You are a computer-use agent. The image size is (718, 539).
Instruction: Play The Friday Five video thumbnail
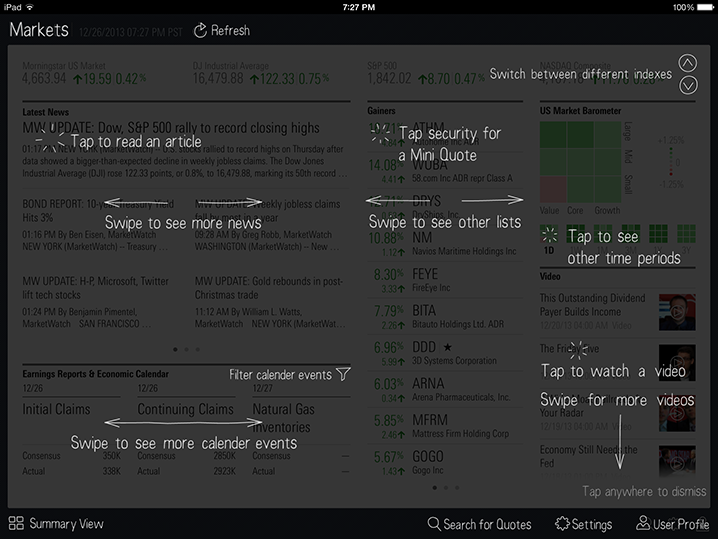pyautogui.click(x=677, y=363)
